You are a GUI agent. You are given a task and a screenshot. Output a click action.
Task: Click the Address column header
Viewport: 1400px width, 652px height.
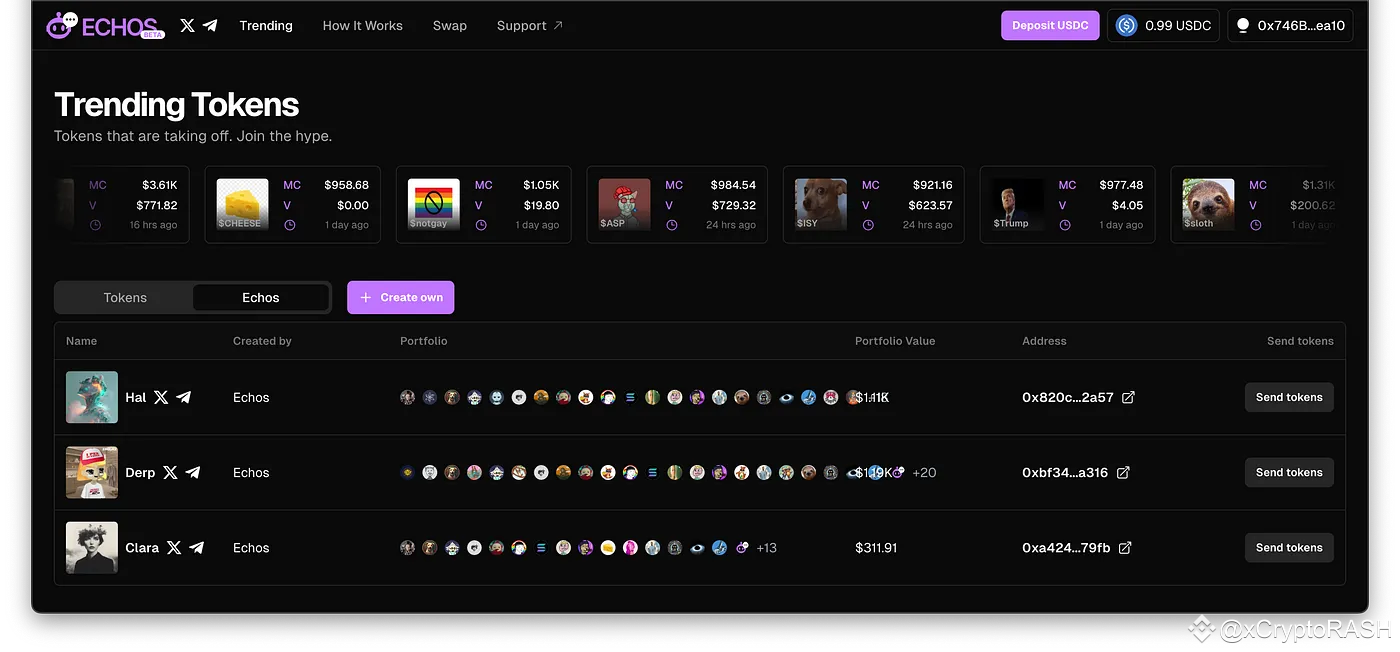point(1044,341)
